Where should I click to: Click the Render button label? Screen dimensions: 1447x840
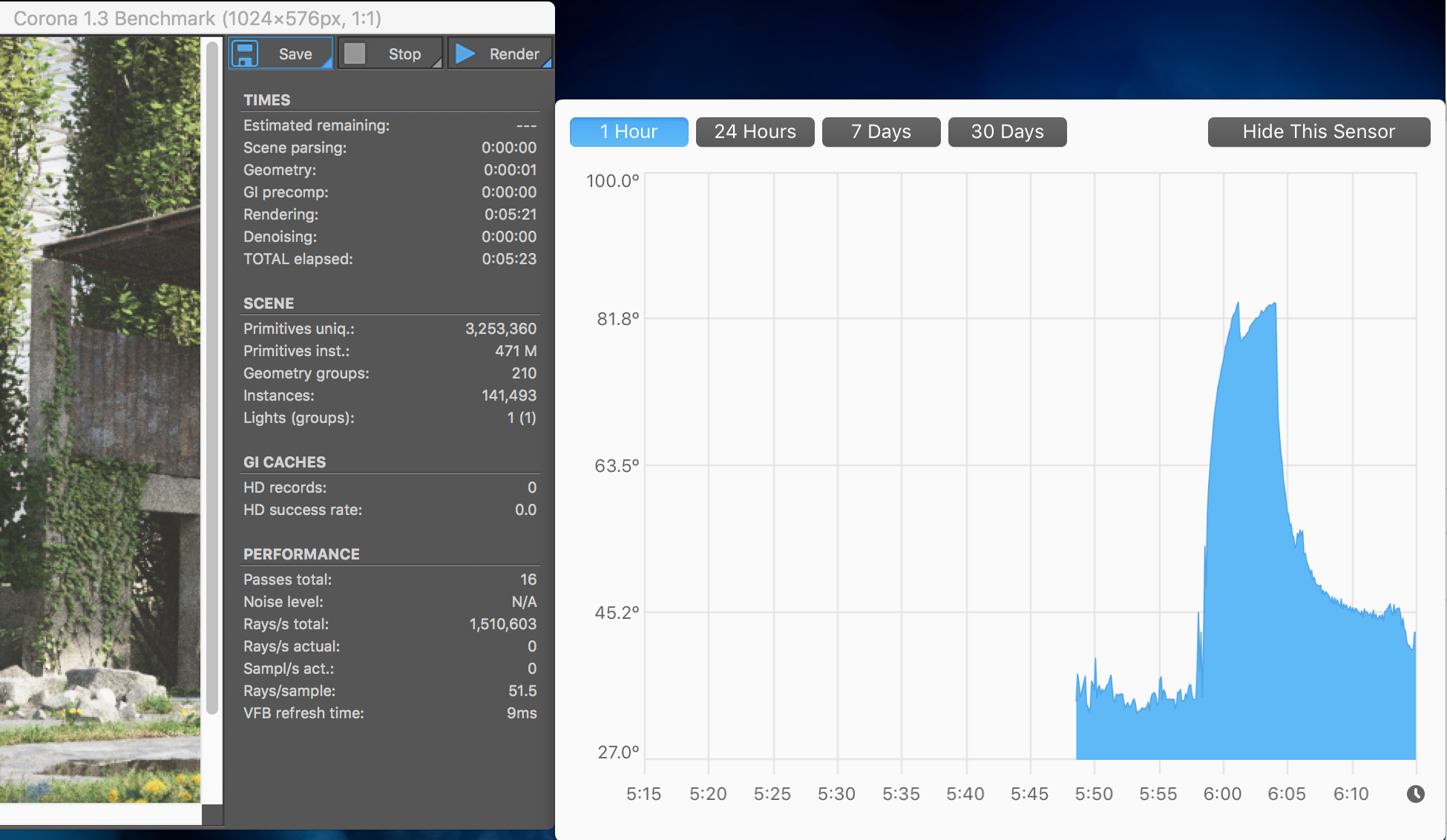pos(514,54)
